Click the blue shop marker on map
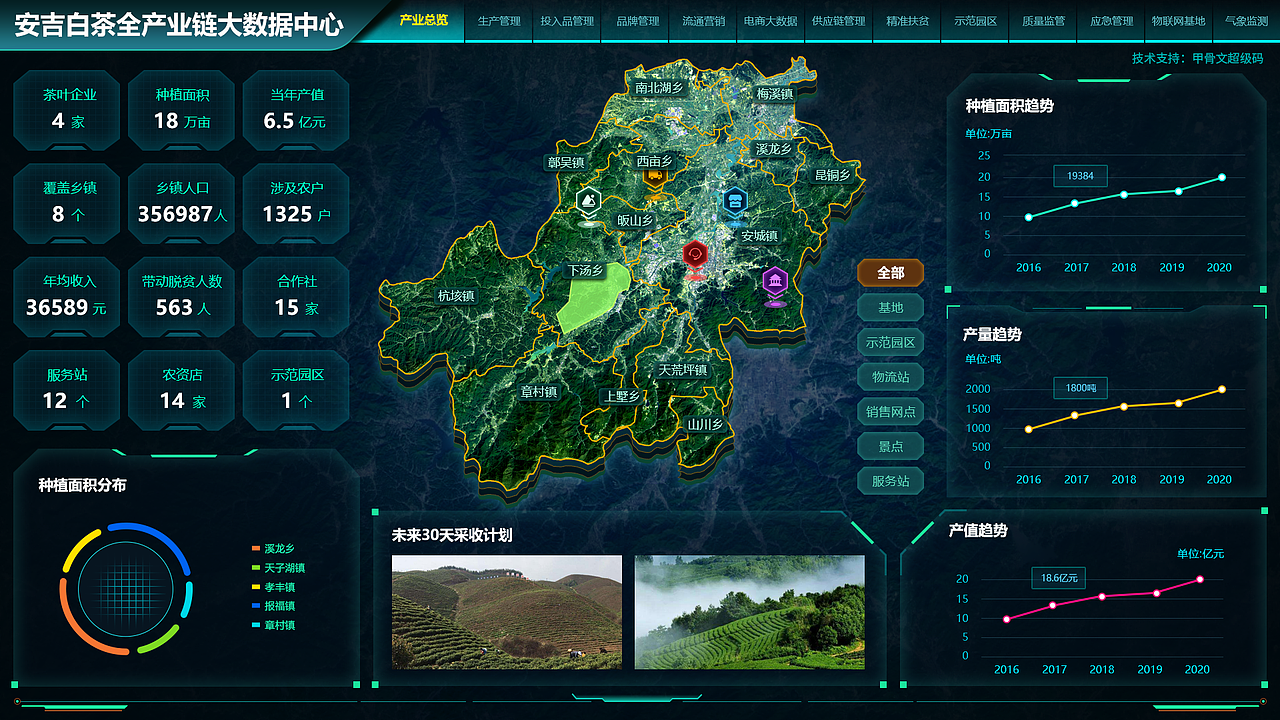The image size is (1280, 720). point(736,203)
